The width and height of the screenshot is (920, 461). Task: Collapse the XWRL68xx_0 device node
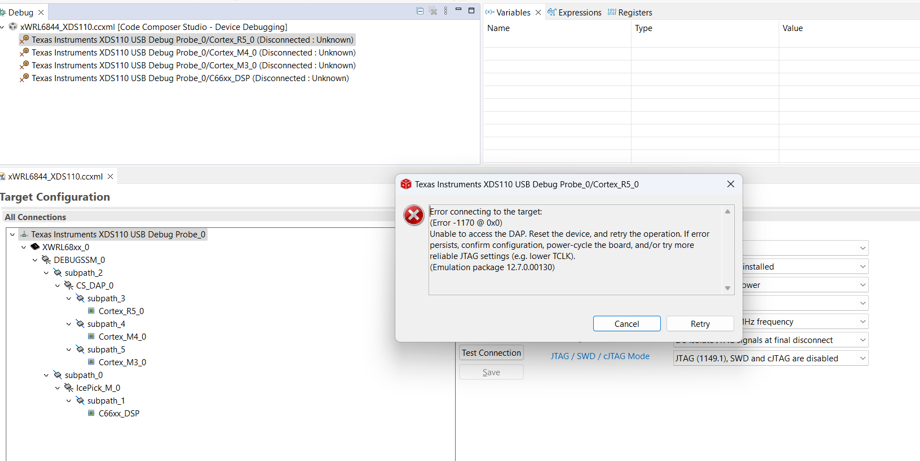23,248
